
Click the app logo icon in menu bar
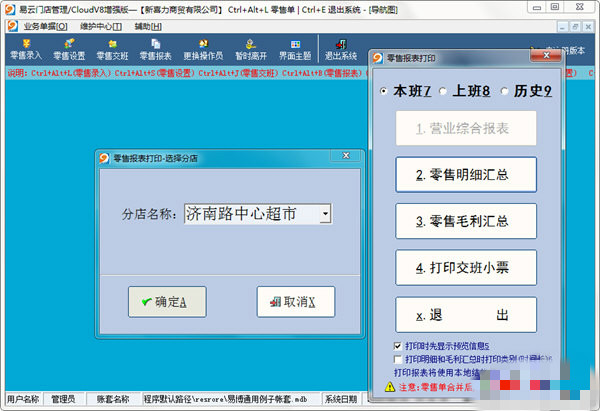pyautogui.click(x=12, y=26)
